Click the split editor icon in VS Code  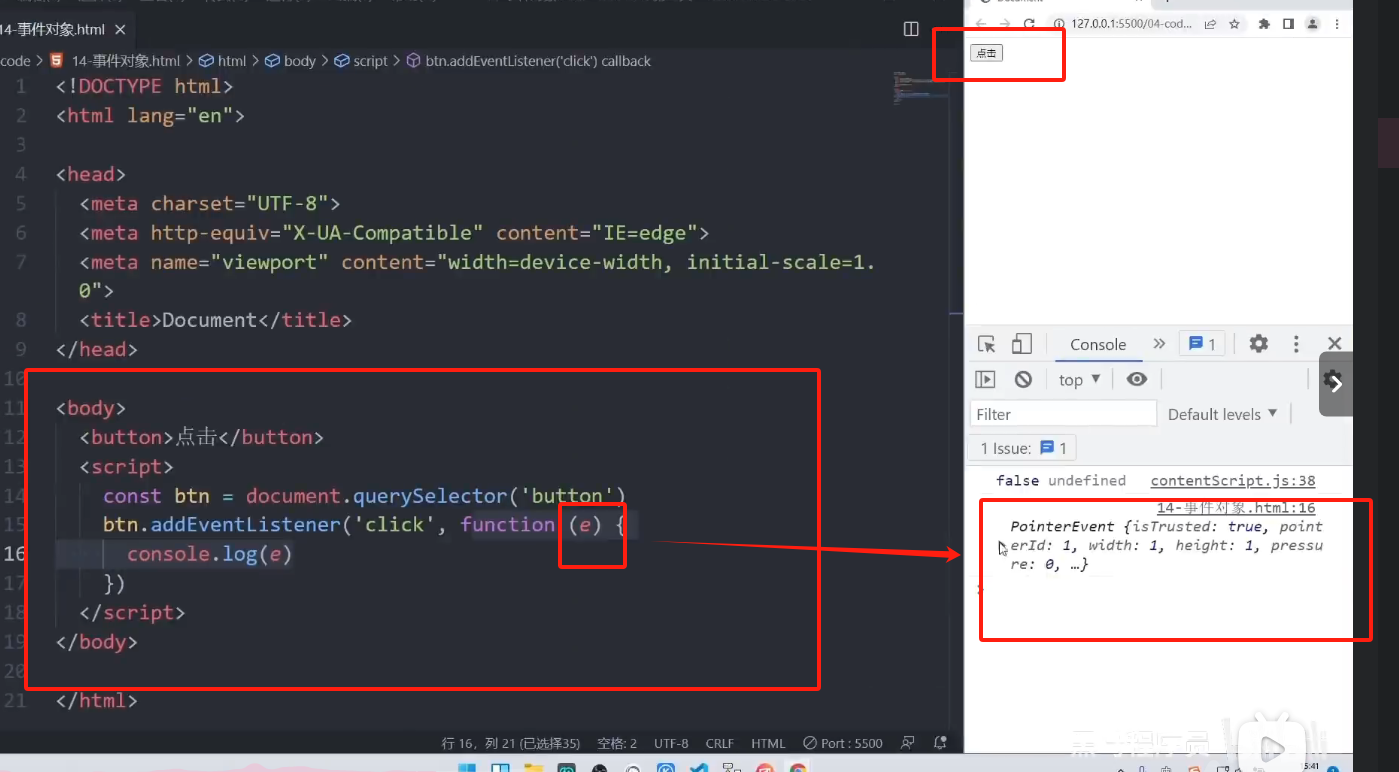click(x=911, y=29)
